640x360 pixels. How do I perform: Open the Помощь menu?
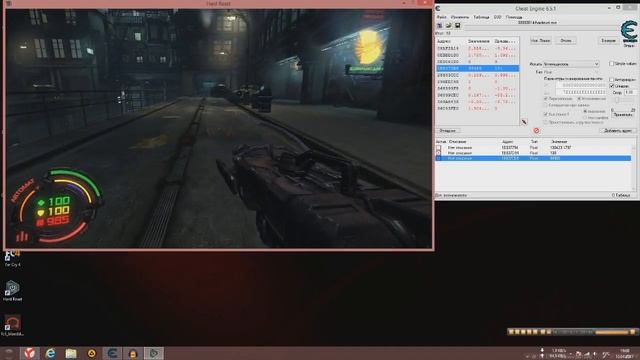tap(514, 17)
